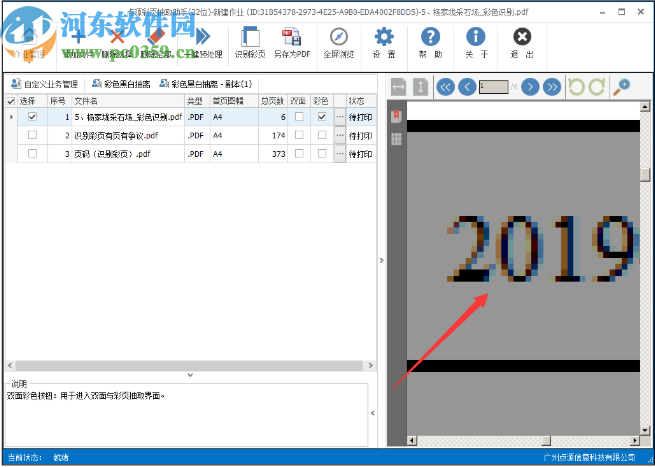The height and width of the screenshot is (467, 655).
Task: Select file 识别彩页有页有争议.pdf
Action: [116, 135]
